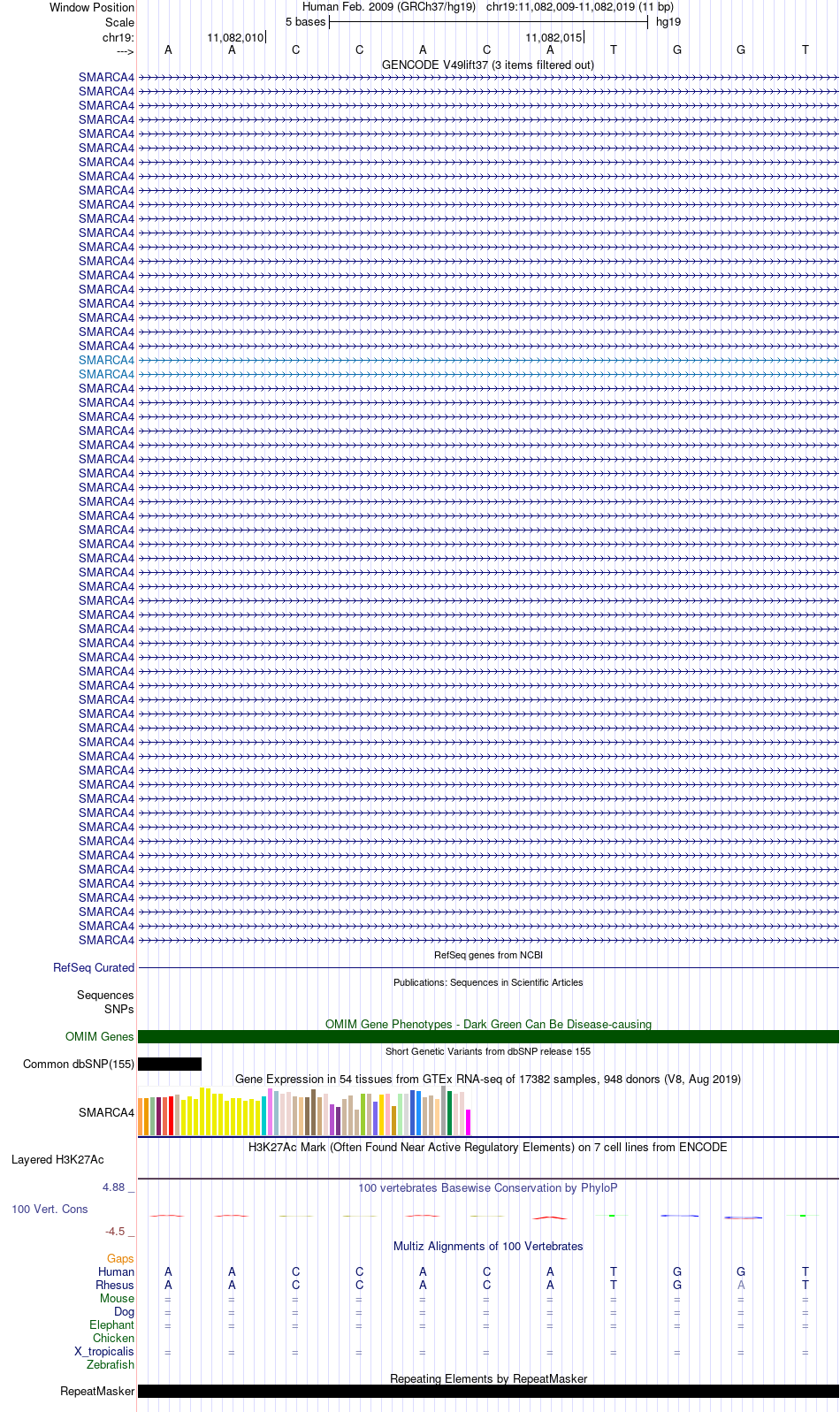Click the 100 Vert. Cons track label
The width and height of the screenshot is (840, 1412).
pos(50,1209)
